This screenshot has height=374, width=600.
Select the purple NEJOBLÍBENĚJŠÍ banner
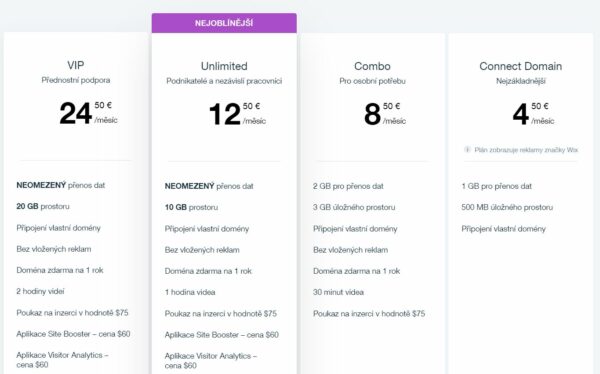(x=224, y=23)
